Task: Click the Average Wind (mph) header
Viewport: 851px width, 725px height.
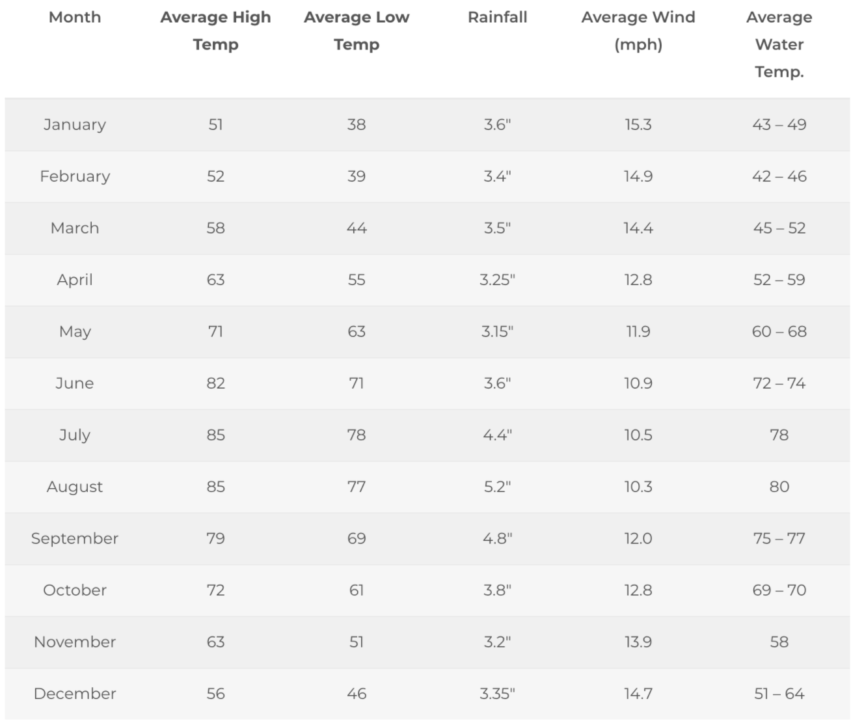Action: coord(638,31)
